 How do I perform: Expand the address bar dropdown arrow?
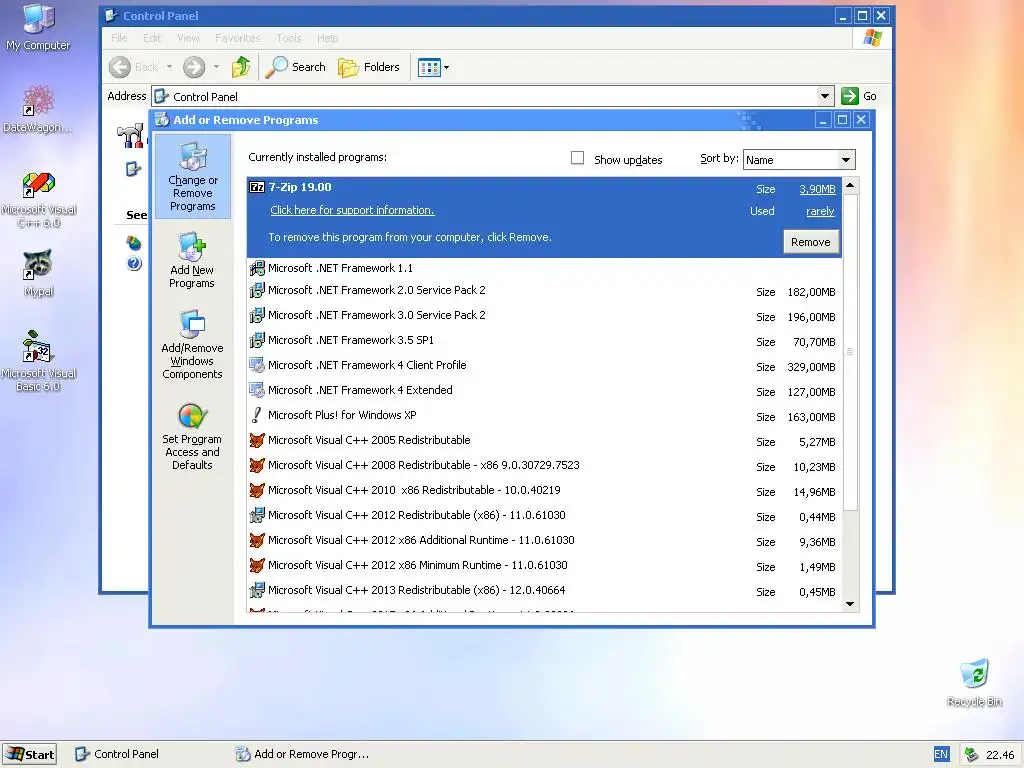[825, 96]
